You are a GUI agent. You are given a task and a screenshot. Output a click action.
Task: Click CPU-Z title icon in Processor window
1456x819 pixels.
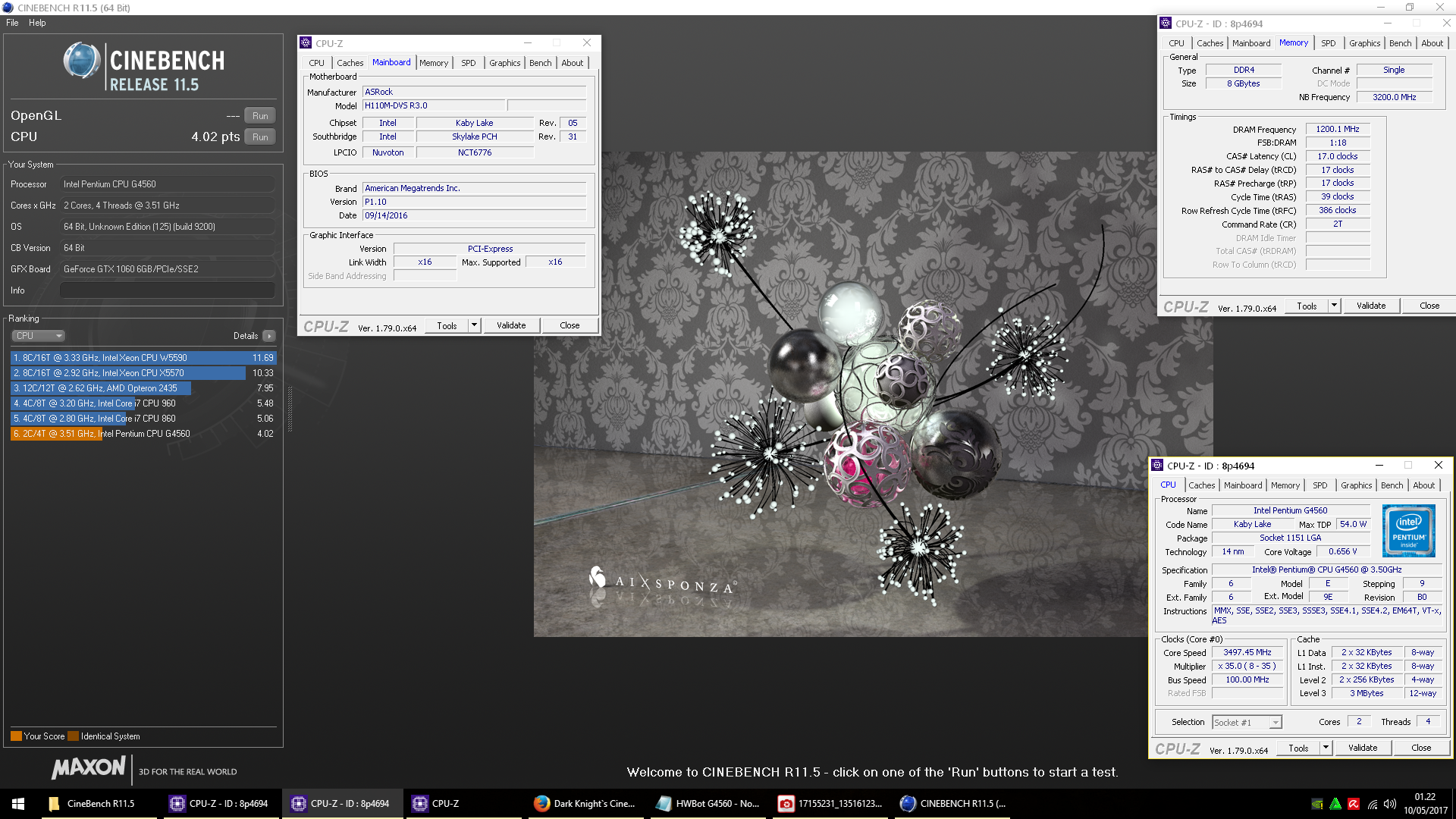pos(1157,466)
